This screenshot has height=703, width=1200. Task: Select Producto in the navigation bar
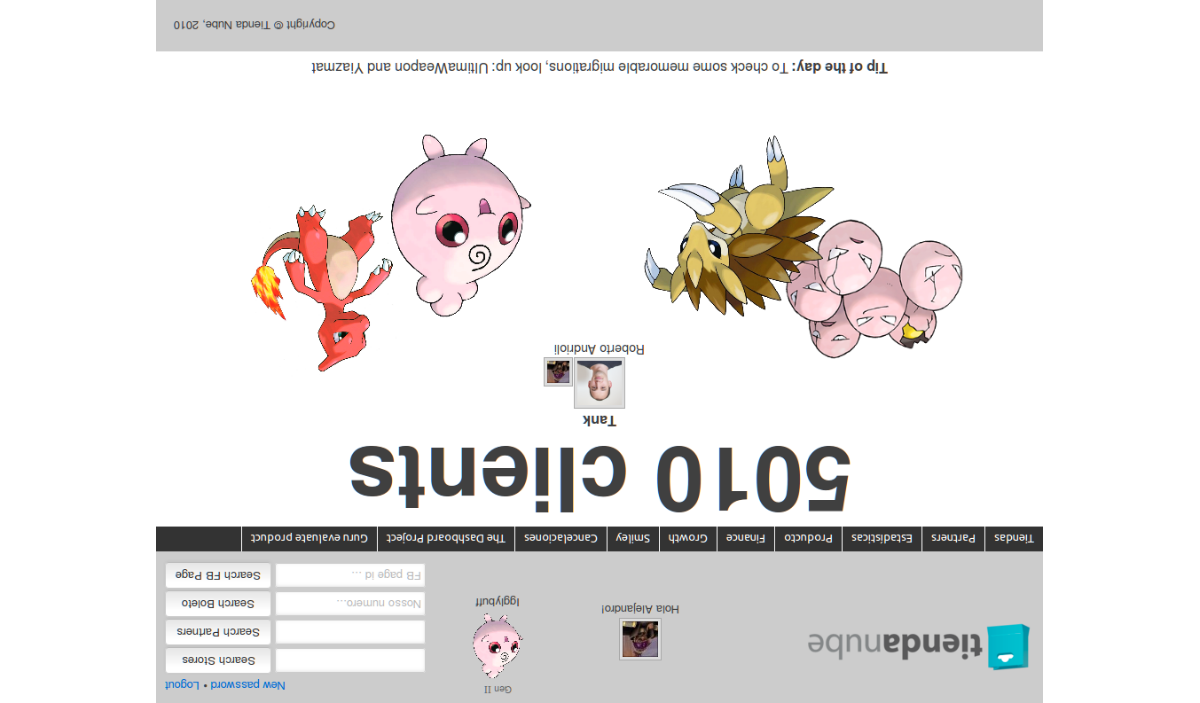[x=808, y=539]
